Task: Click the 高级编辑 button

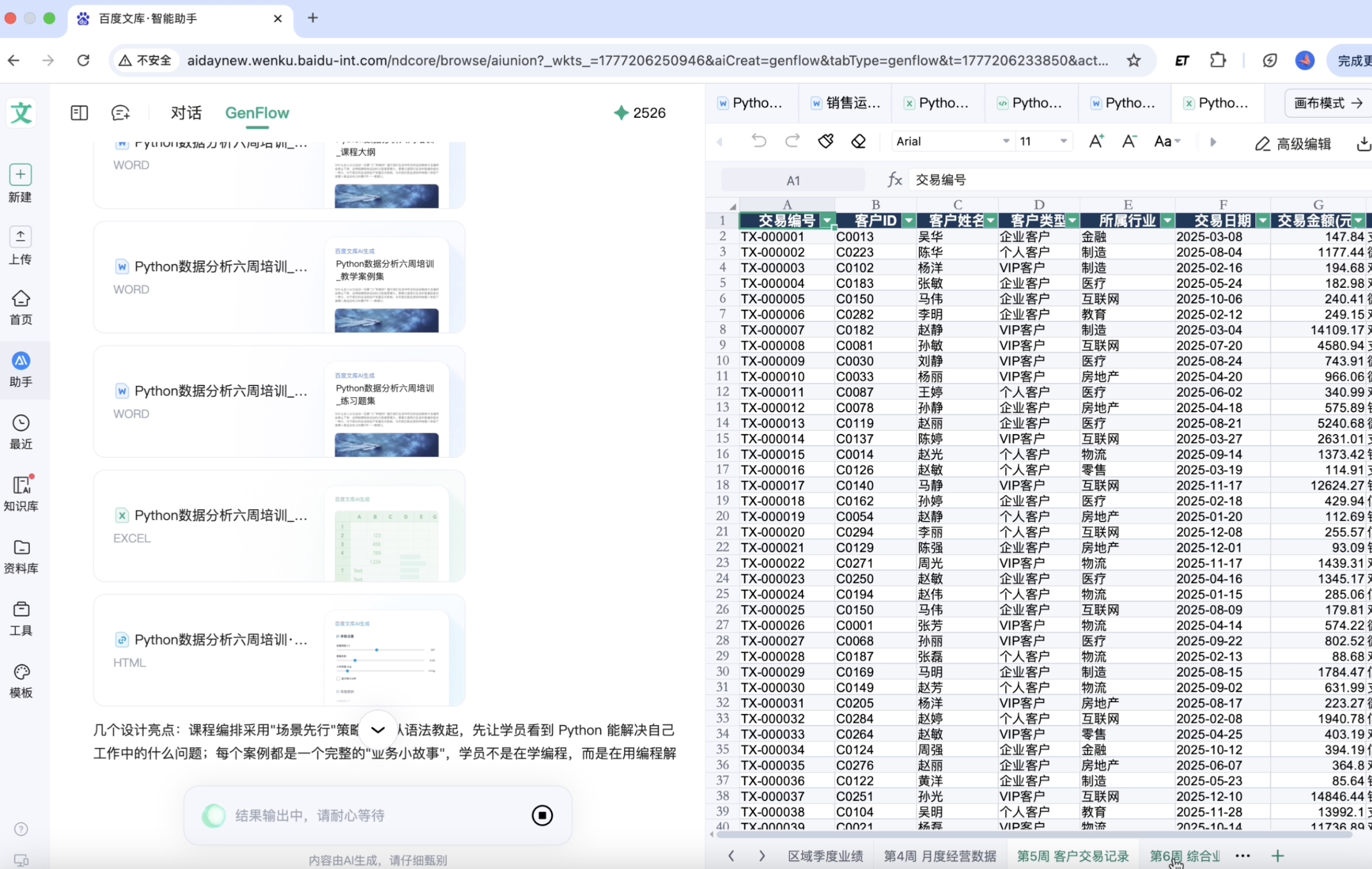Action: (x=1293, y=143)
